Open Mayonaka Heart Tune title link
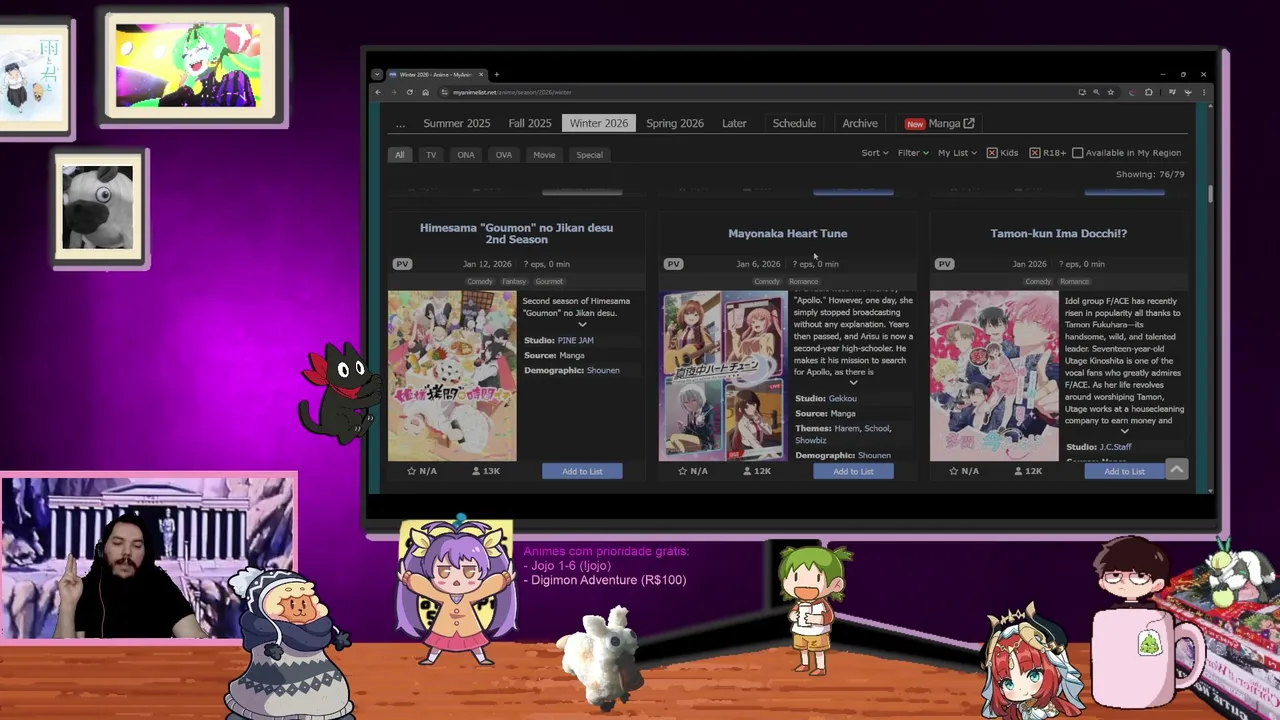The height and width of the screenshot is (720, 1280). coord(788,233)
